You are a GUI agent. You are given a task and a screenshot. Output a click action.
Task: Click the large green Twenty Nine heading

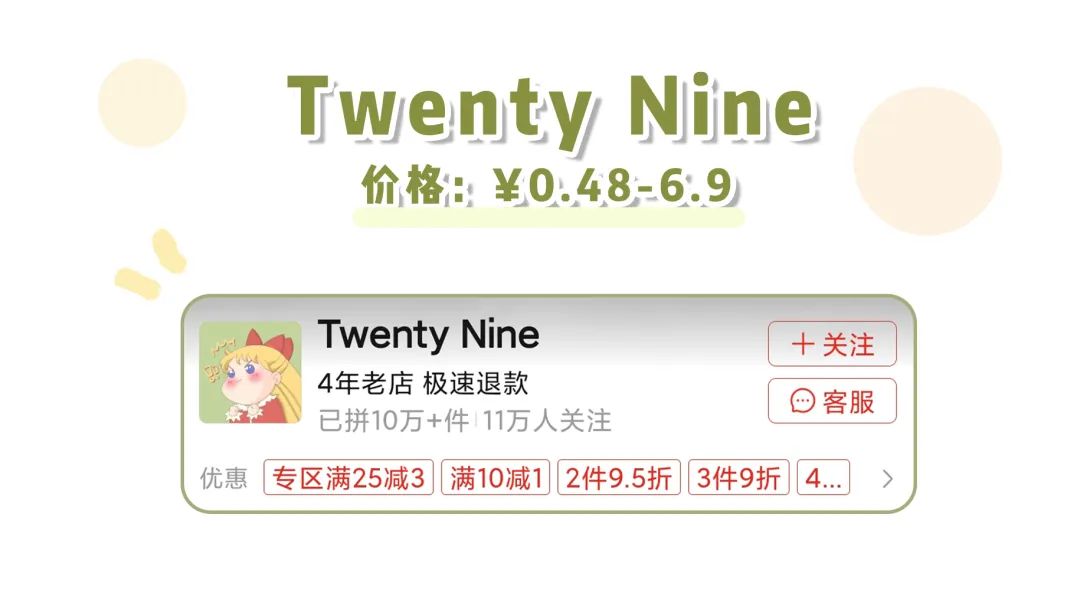coord(552,109)
